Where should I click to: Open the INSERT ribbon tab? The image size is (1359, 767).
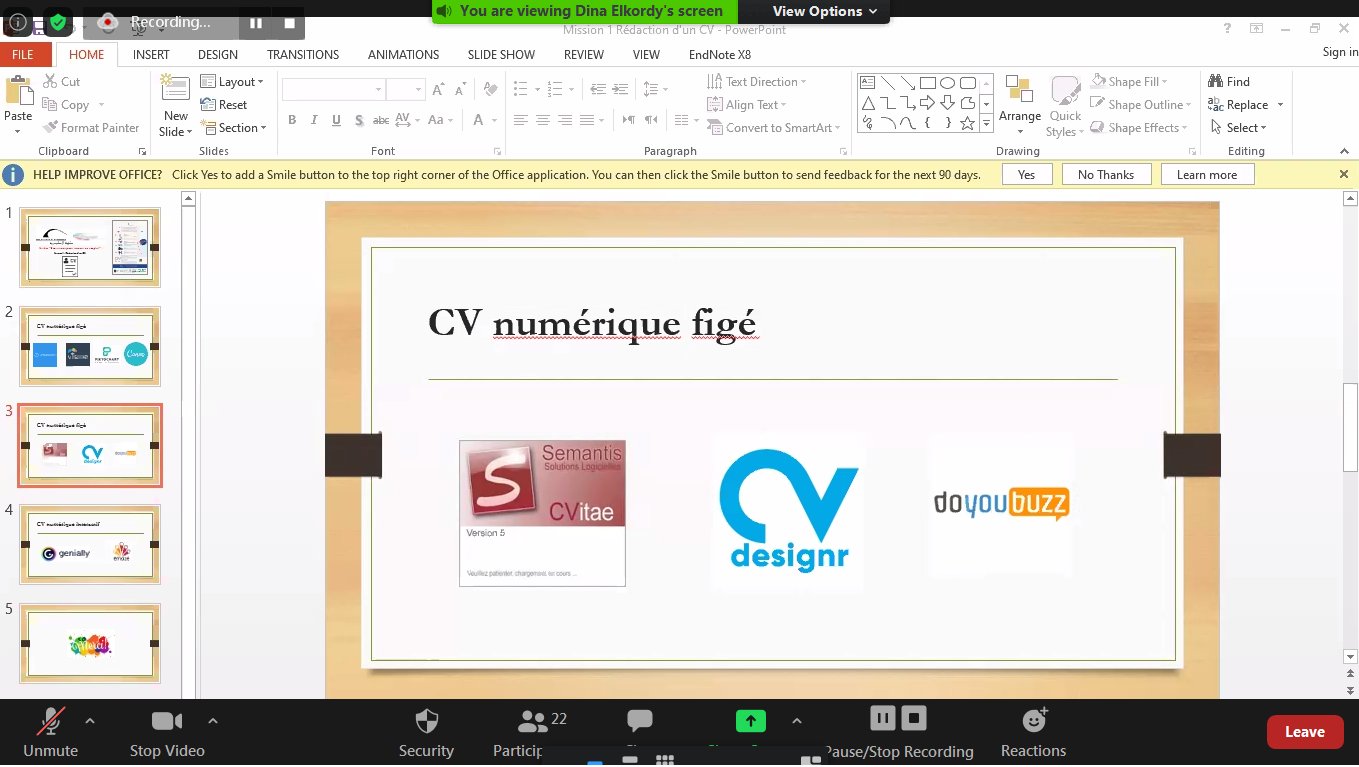151,55
